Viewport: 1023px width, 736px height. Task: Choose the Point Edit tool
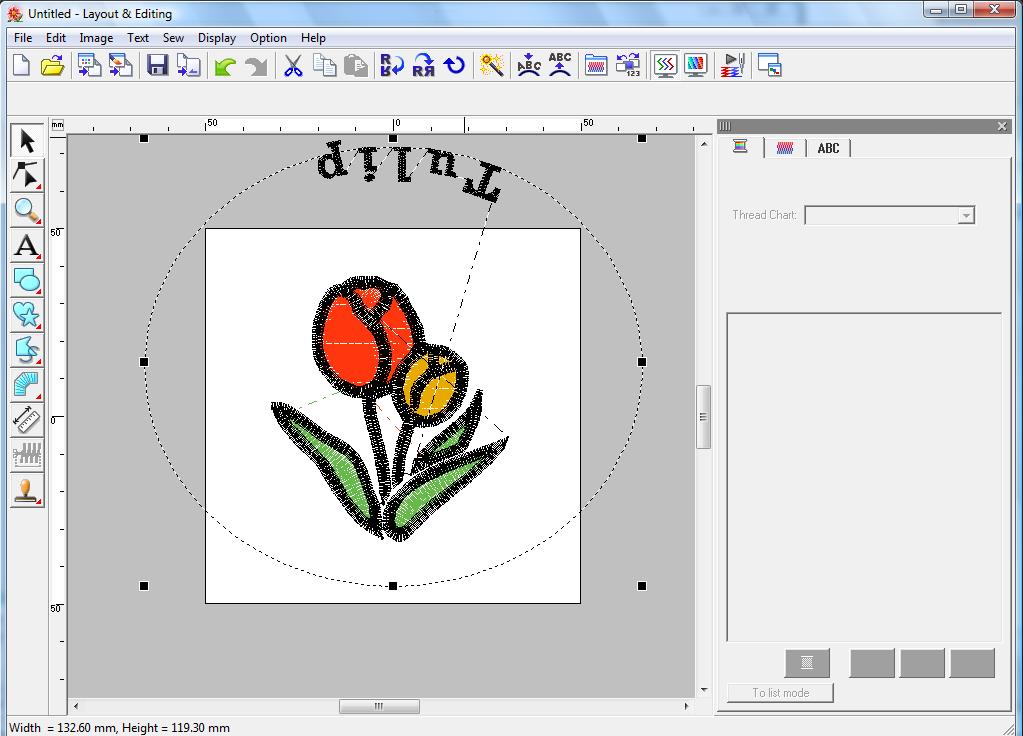click(27, 176)
